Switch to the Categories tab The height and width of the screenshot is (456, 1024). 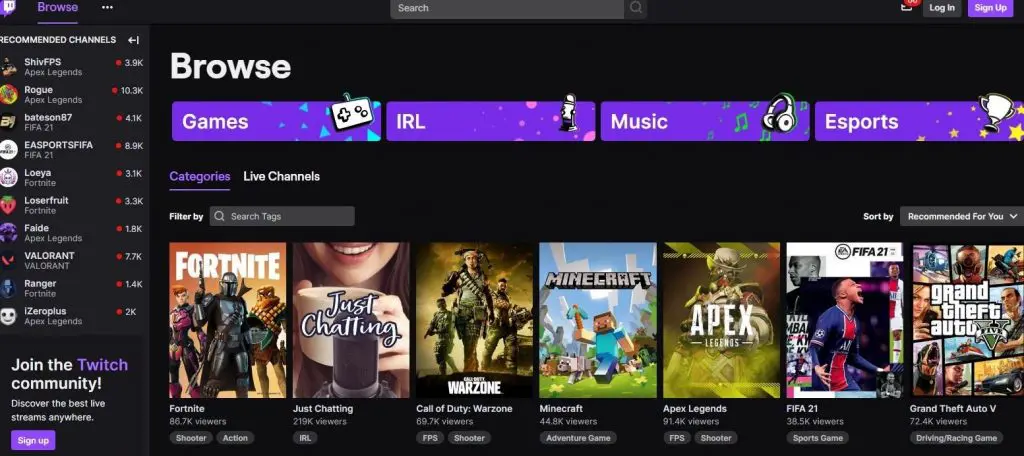pyautogui.click(x=200, y=176)
